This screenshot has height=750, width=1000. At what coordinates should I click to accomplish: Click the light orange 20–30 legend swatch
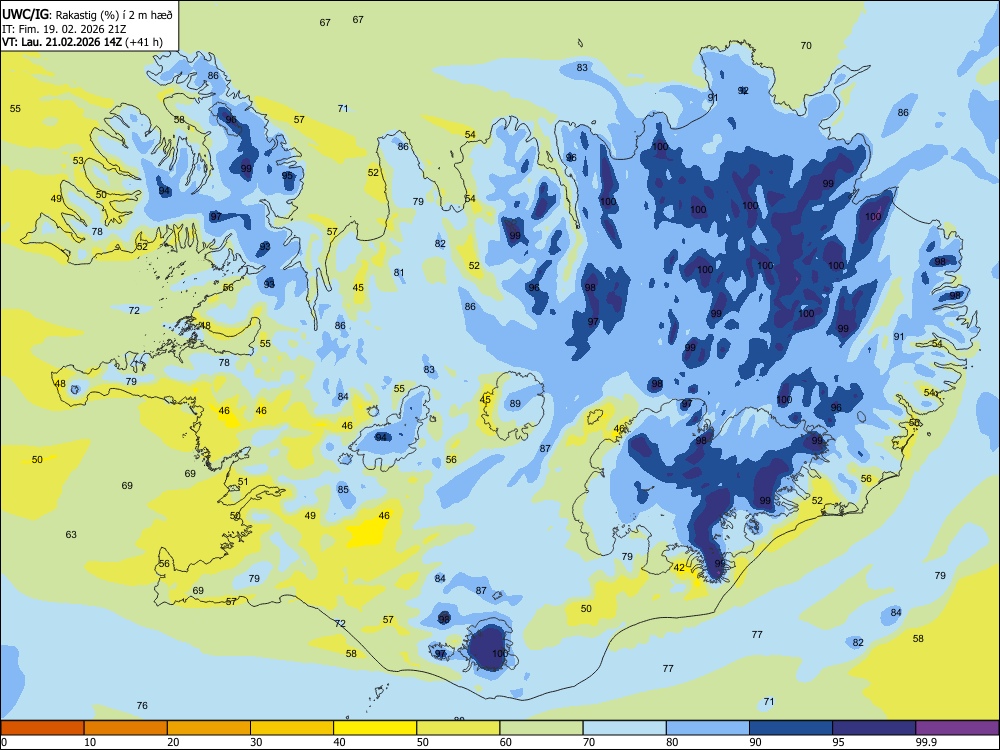tap(209, 728)
